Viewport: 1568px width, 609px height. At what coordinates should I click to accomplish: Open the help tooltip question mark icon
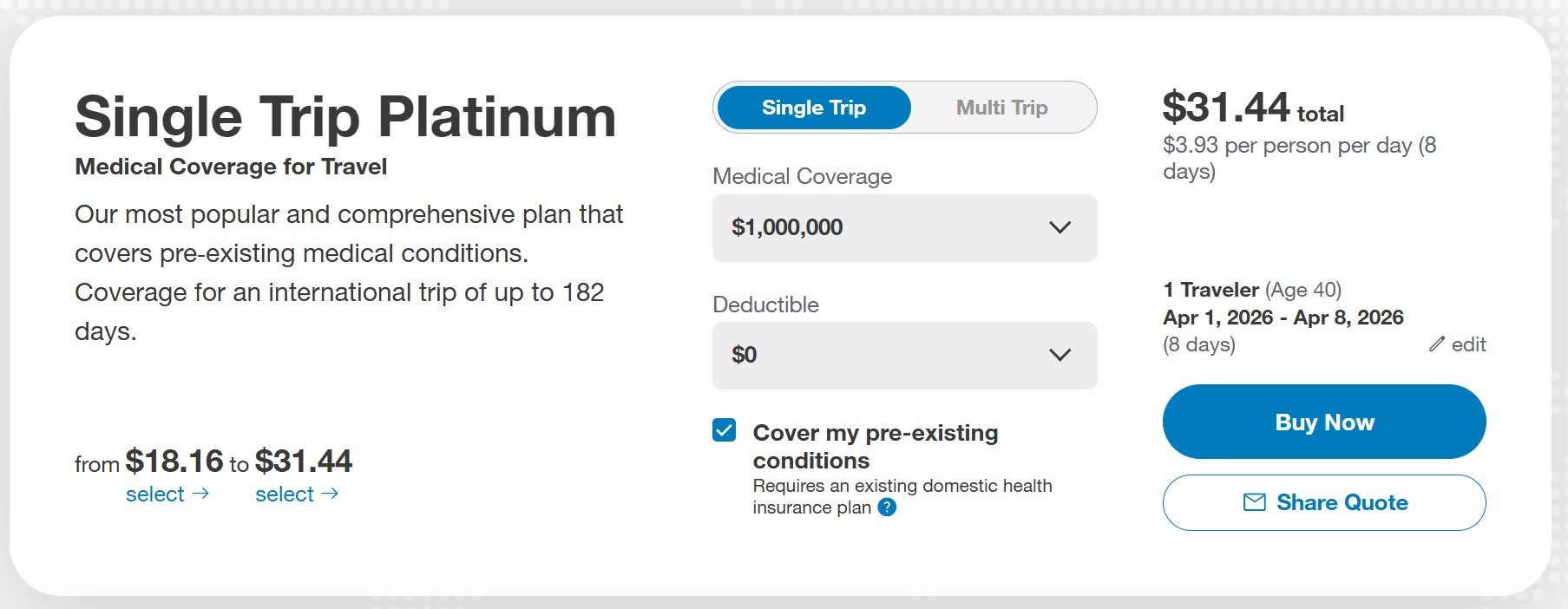[887, 508]
